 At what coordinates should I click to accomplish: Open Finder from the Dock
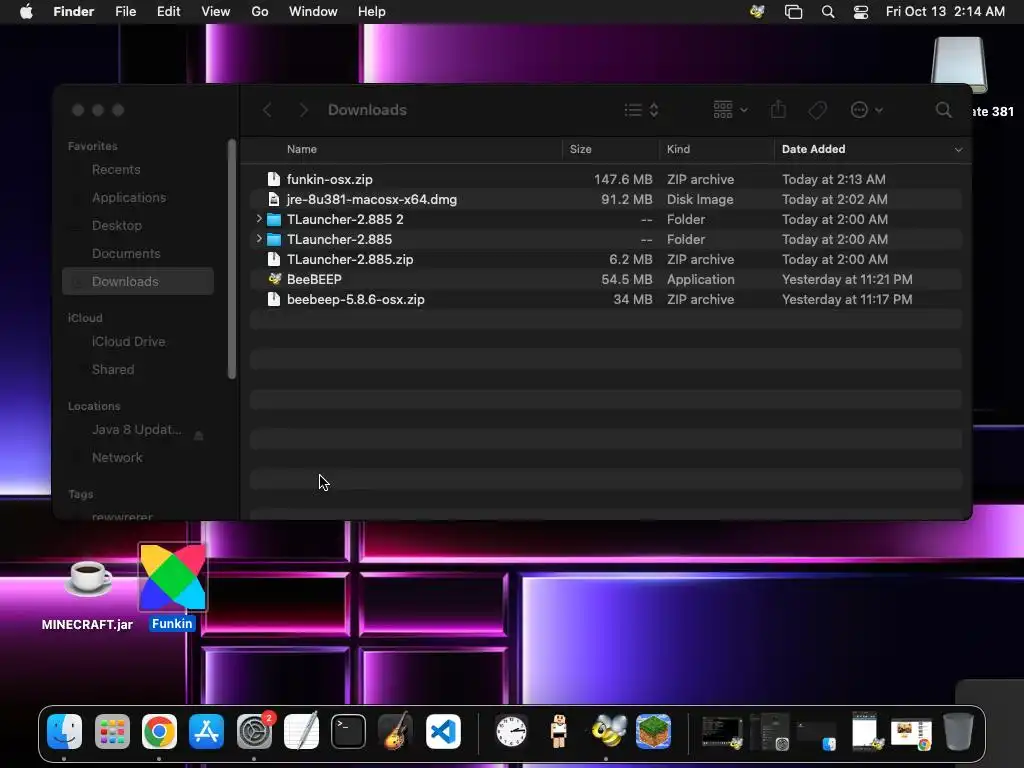coord(65,731)
